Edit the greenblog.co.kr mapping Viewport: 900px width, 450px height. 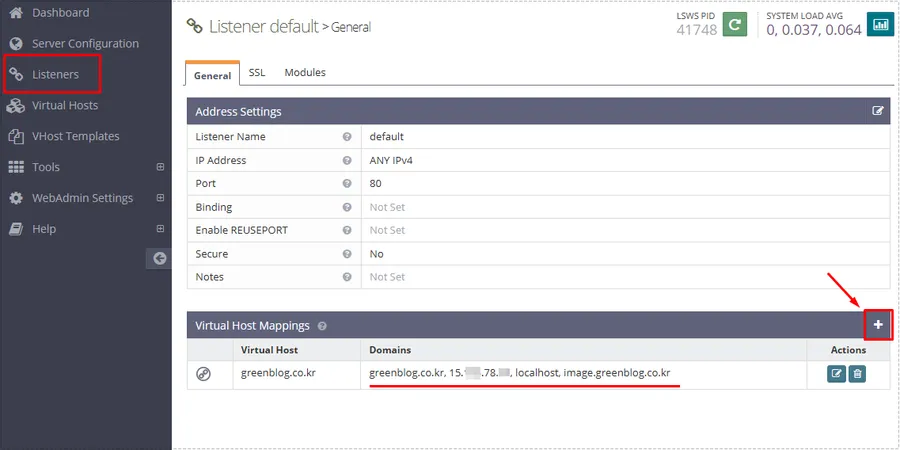pyautogui.click(x=836, y=374)
